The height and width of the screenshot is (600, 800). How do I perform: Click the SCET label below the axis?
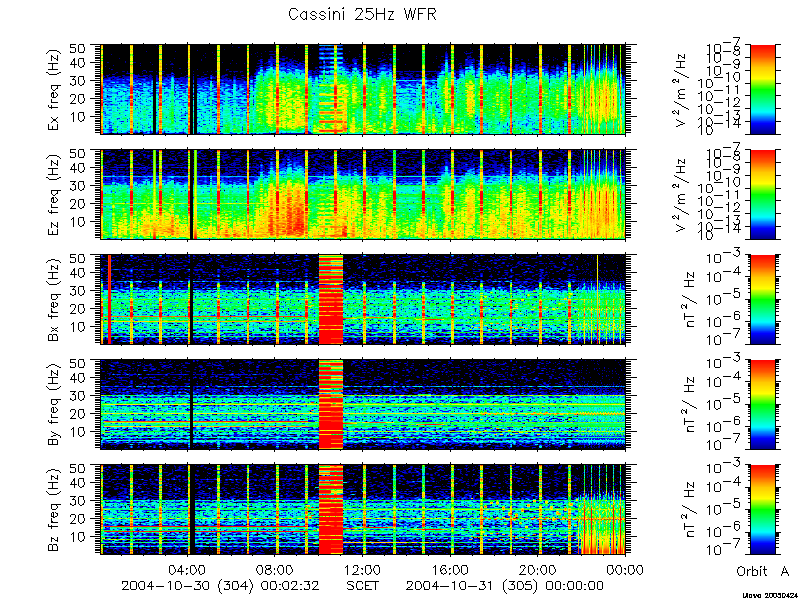click(363, 585)
